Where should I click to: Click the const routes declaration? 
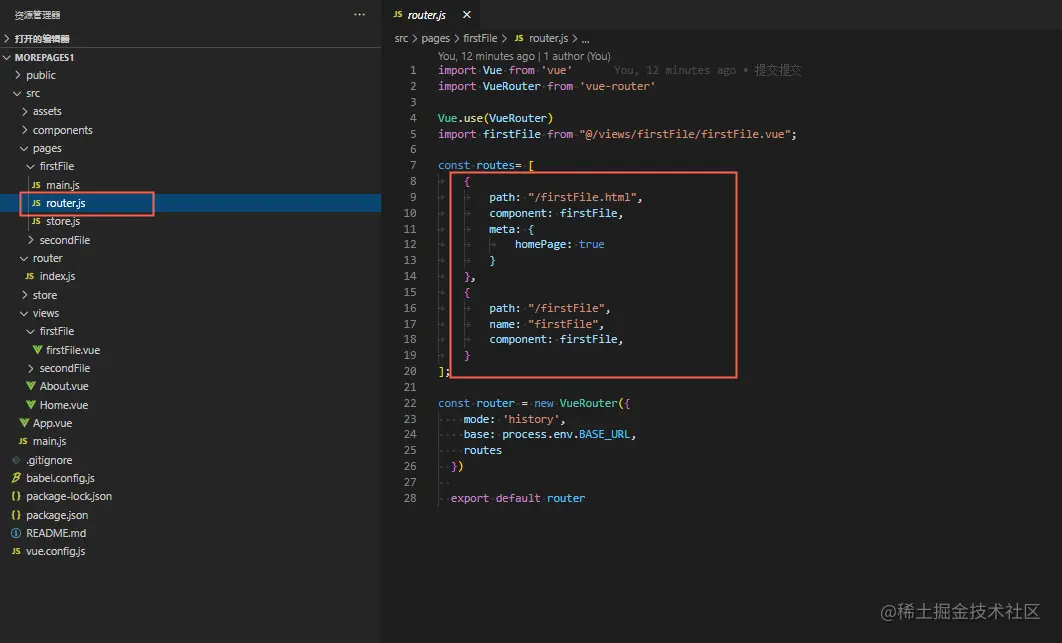click(x=486, y=165)
